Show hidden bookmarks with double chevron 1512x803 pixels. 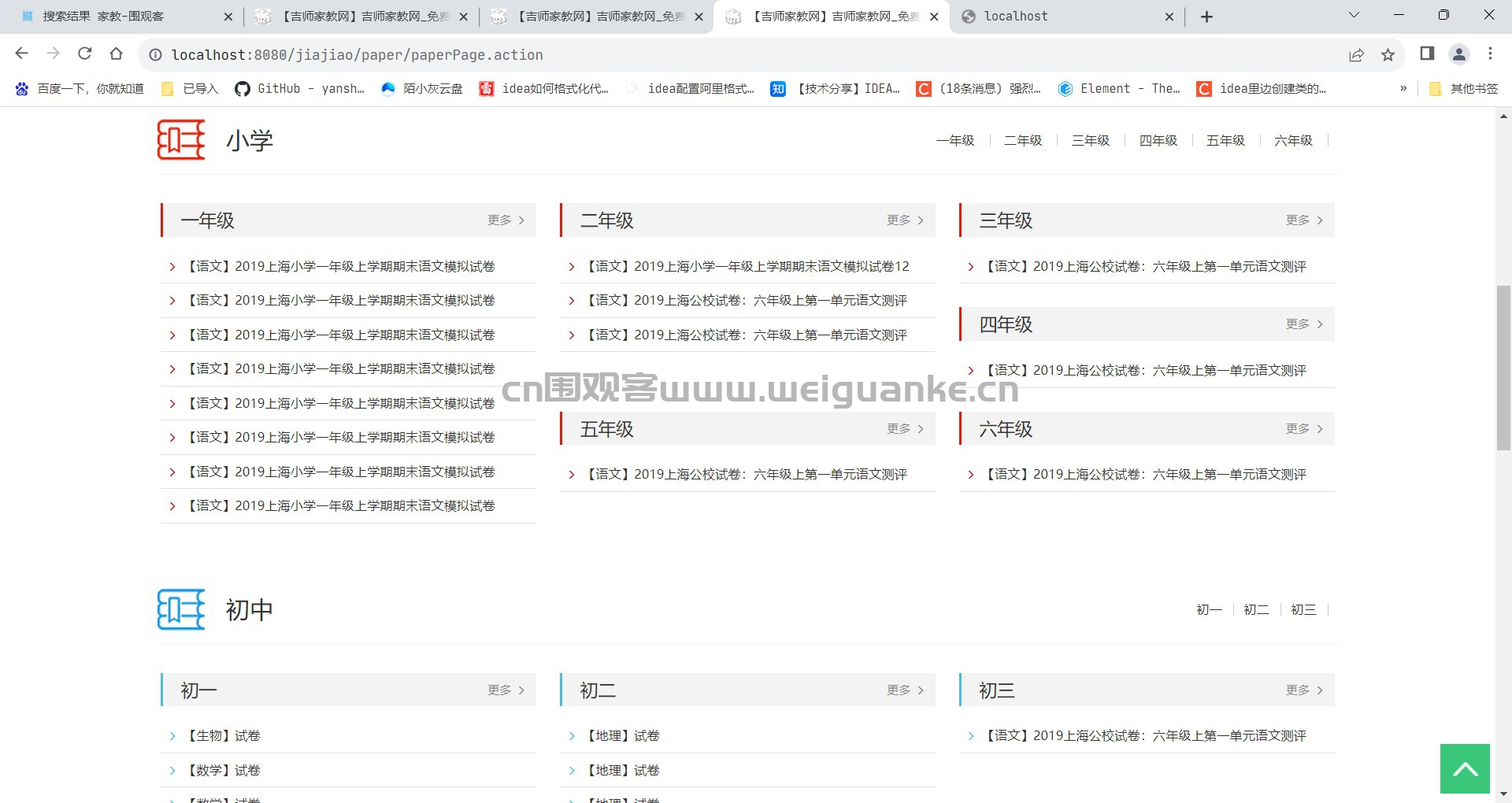coord(1403,89)
